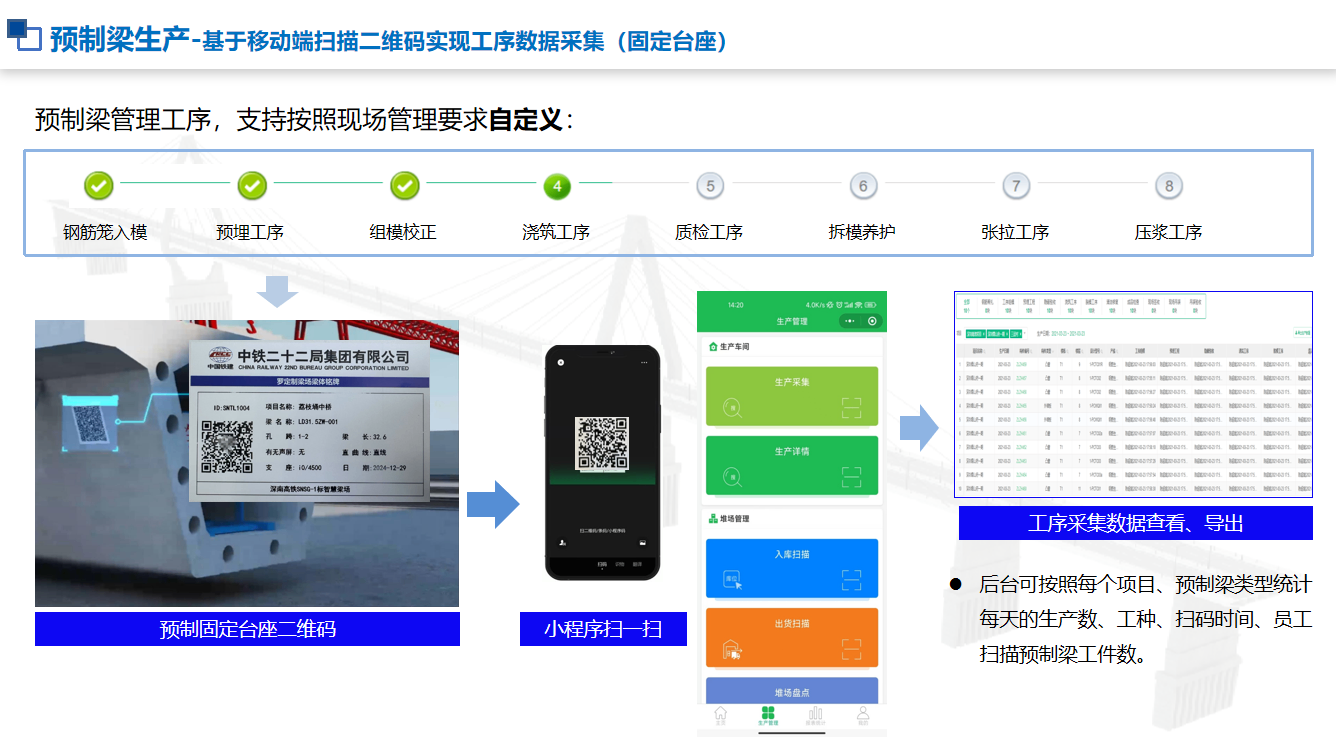
Task: Select step 7 张拉工序 circle
Action: click(1016, 185)
